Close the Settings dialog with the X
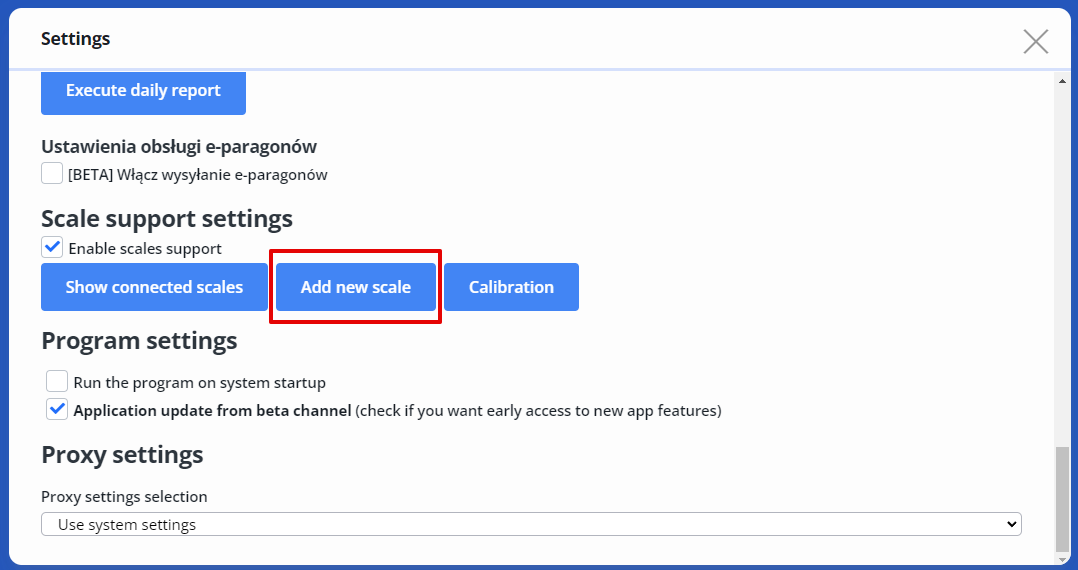This screenshot has height=570, width=1078. tap(1036, 41)
